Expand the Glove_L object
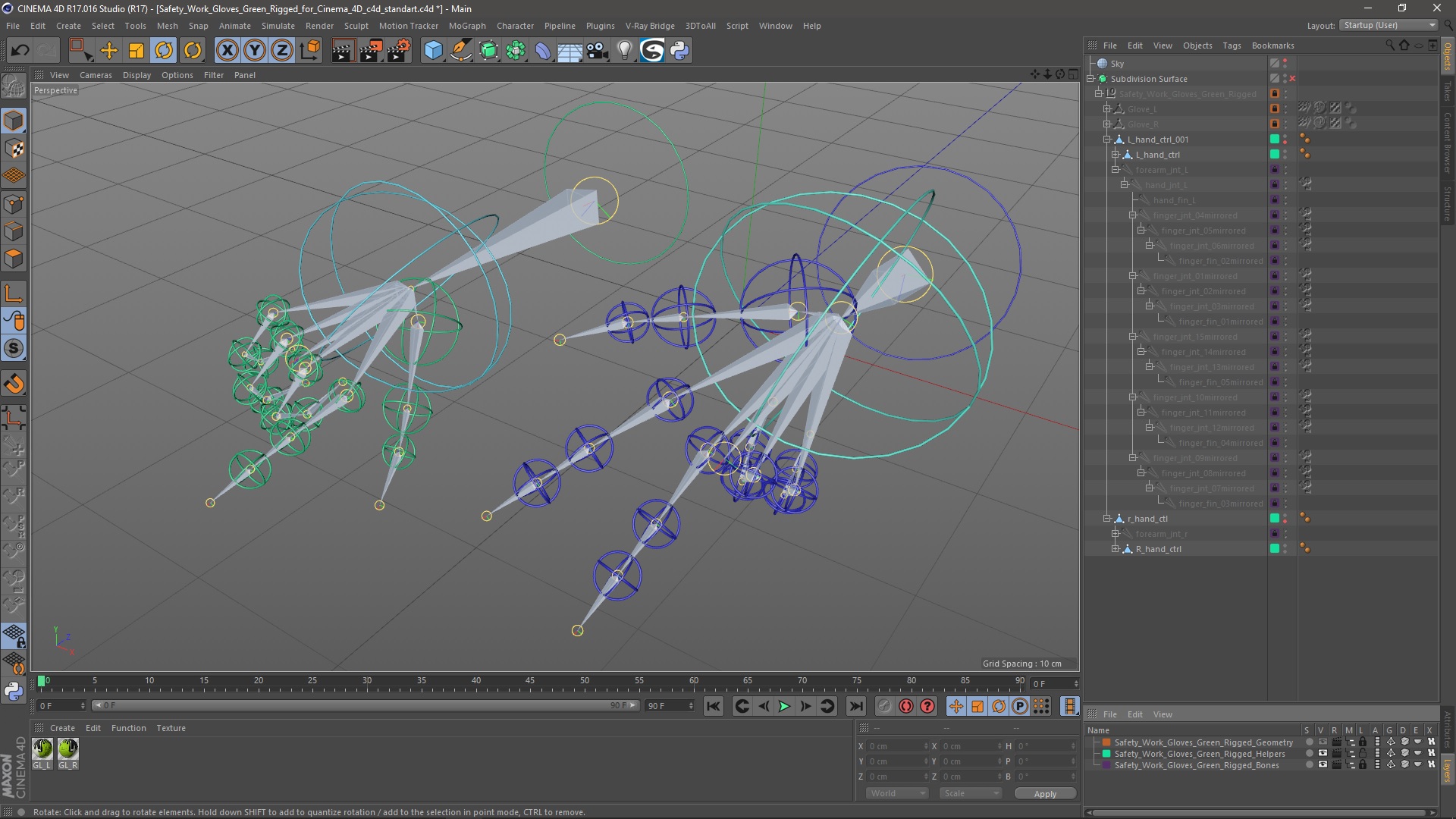This screenshot has width=1456, height=819. [x=1107, y=109]
